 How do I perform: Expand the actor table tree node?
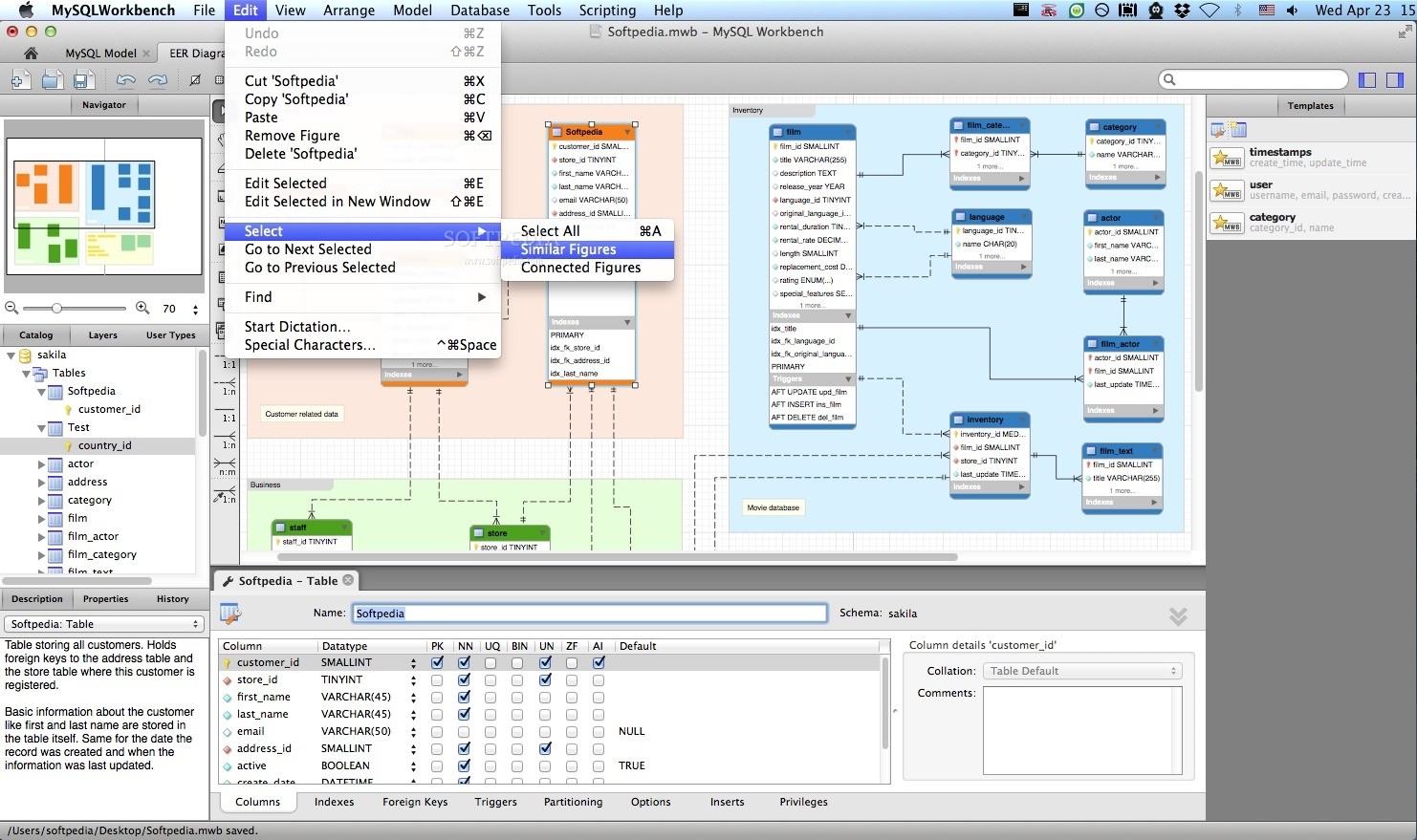coord(41,464)
